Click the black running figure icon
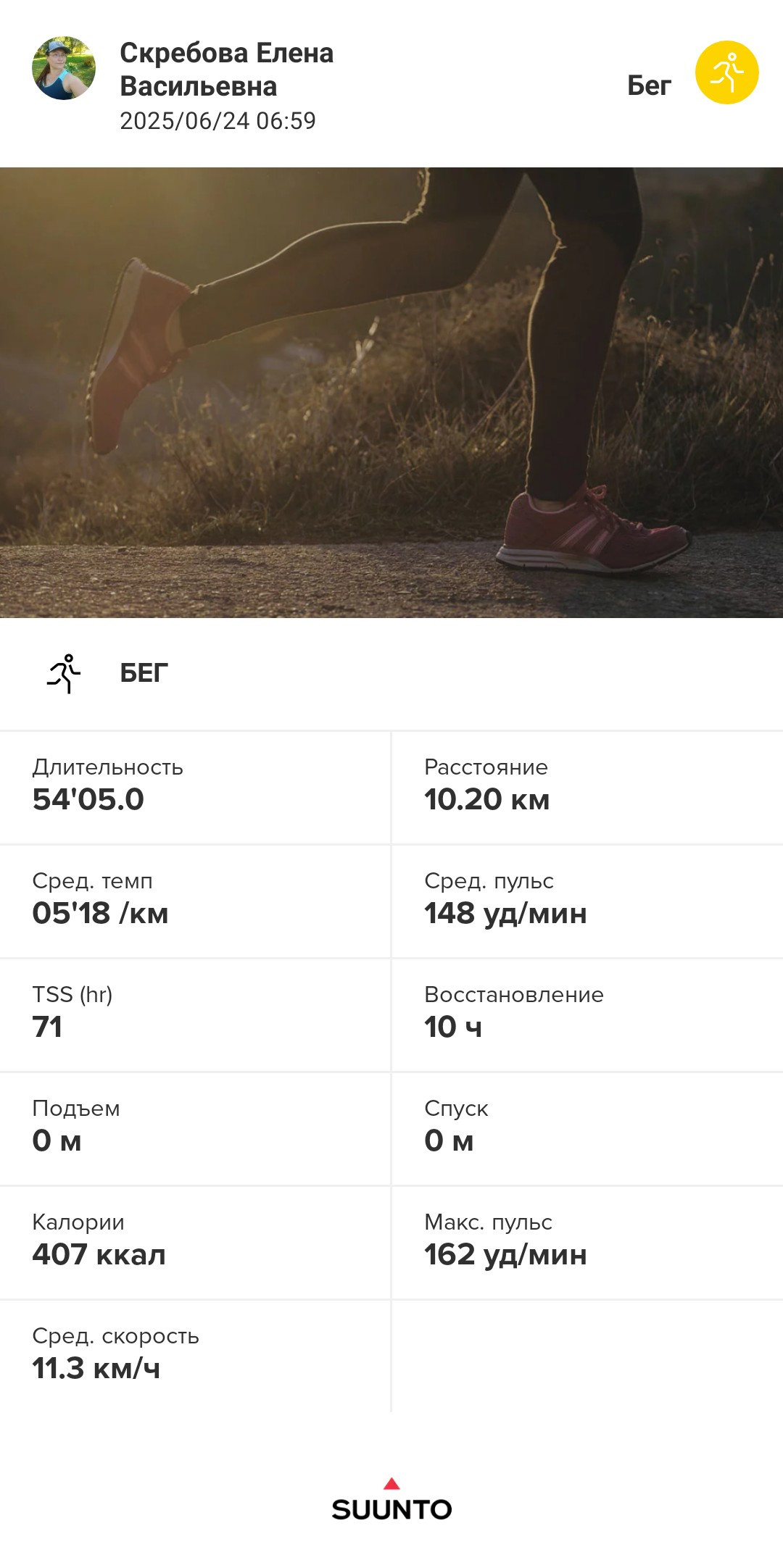This screenshot has width=783, height=1568. coord(64,674)
